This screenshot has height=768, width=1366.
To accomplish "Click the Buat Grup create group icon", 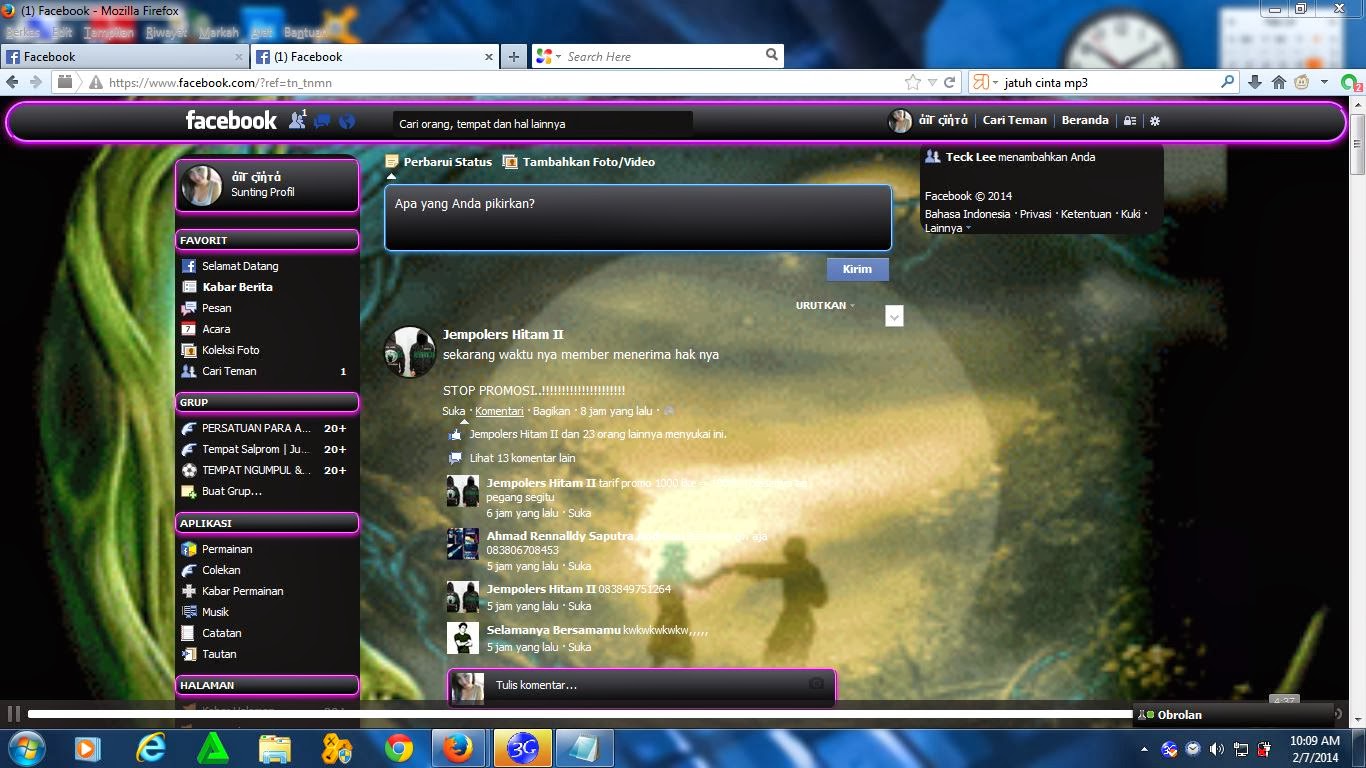I will click(x=189, y=491).
